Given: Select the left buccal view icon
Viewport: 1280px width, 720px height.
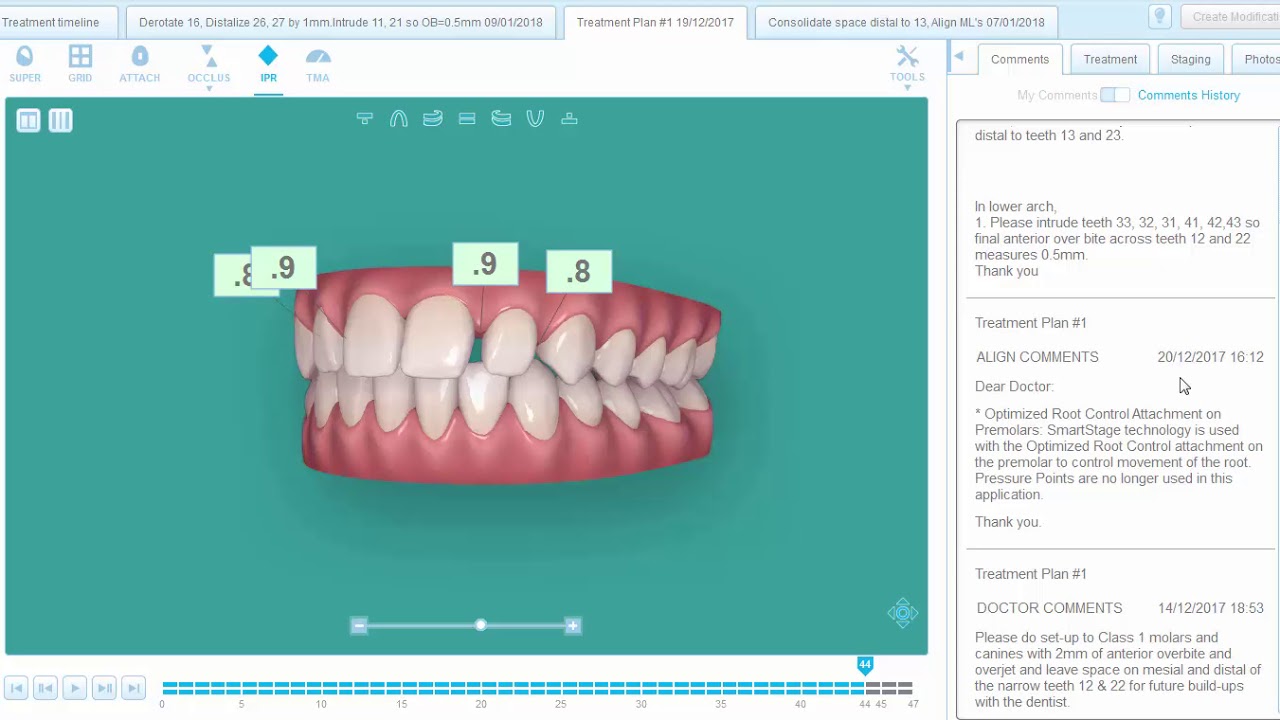Looking at the screenshot, I should click(501, 119).
